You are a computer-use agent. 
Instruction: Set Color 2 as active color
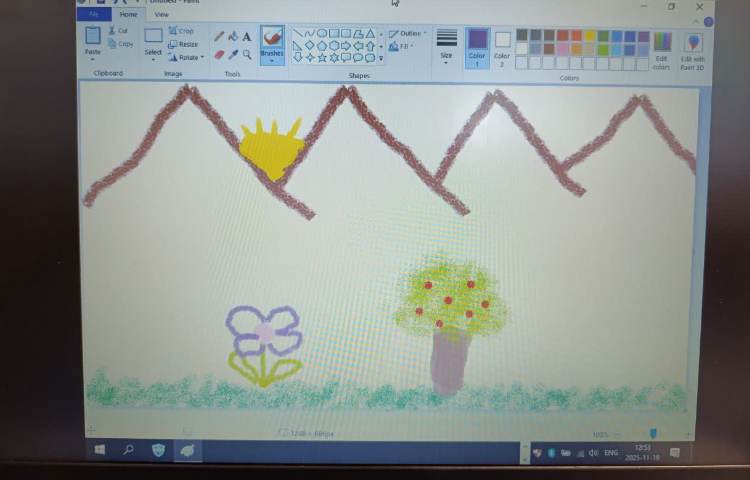(x=502, y=46)
